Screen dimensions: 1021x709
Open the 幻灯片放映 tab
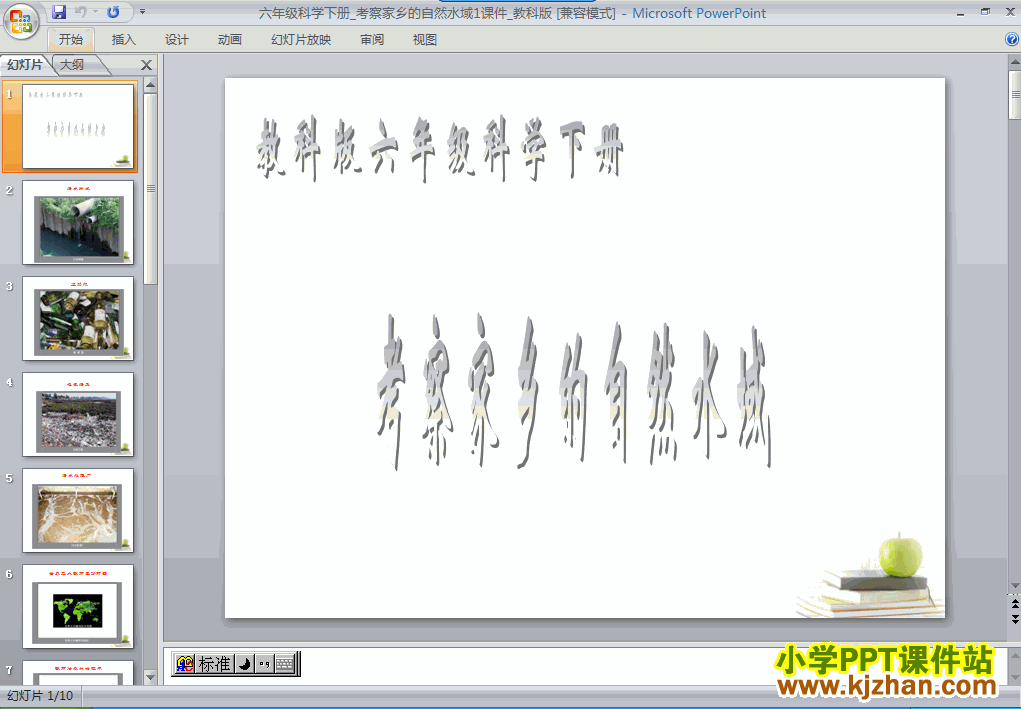click(301, 40)
